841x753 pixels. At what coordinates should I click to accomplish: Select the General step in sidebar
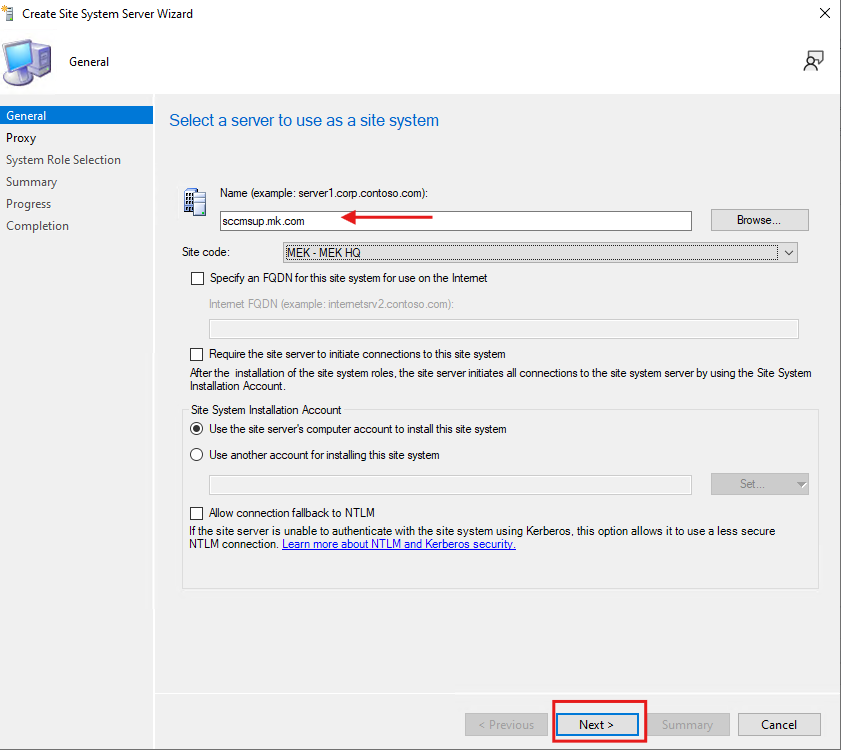[26, 116]
